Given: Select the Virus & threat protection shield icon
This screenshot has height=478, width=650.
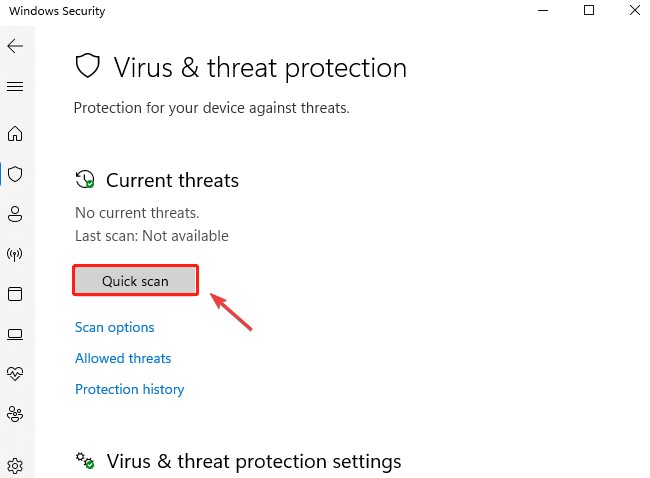Looking at the screenshot, I should (x=15, y=174).
